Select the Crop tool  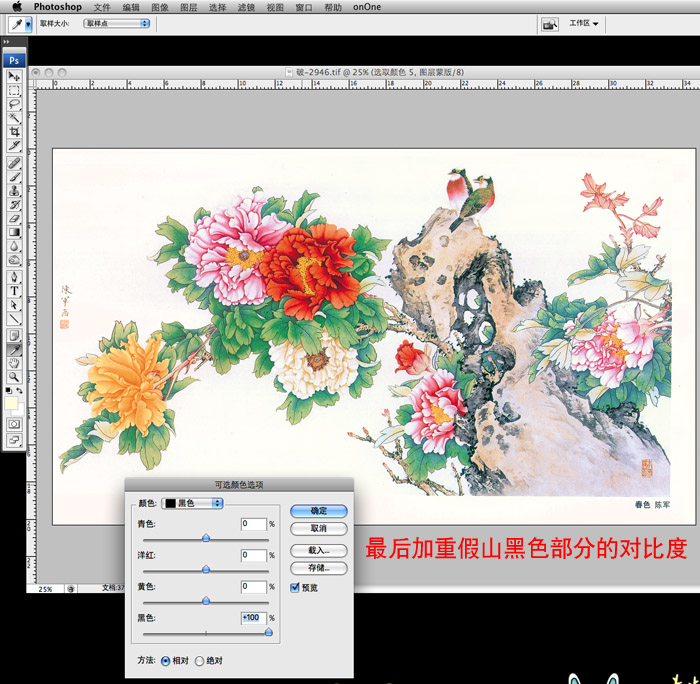click(x=14, y=132)
